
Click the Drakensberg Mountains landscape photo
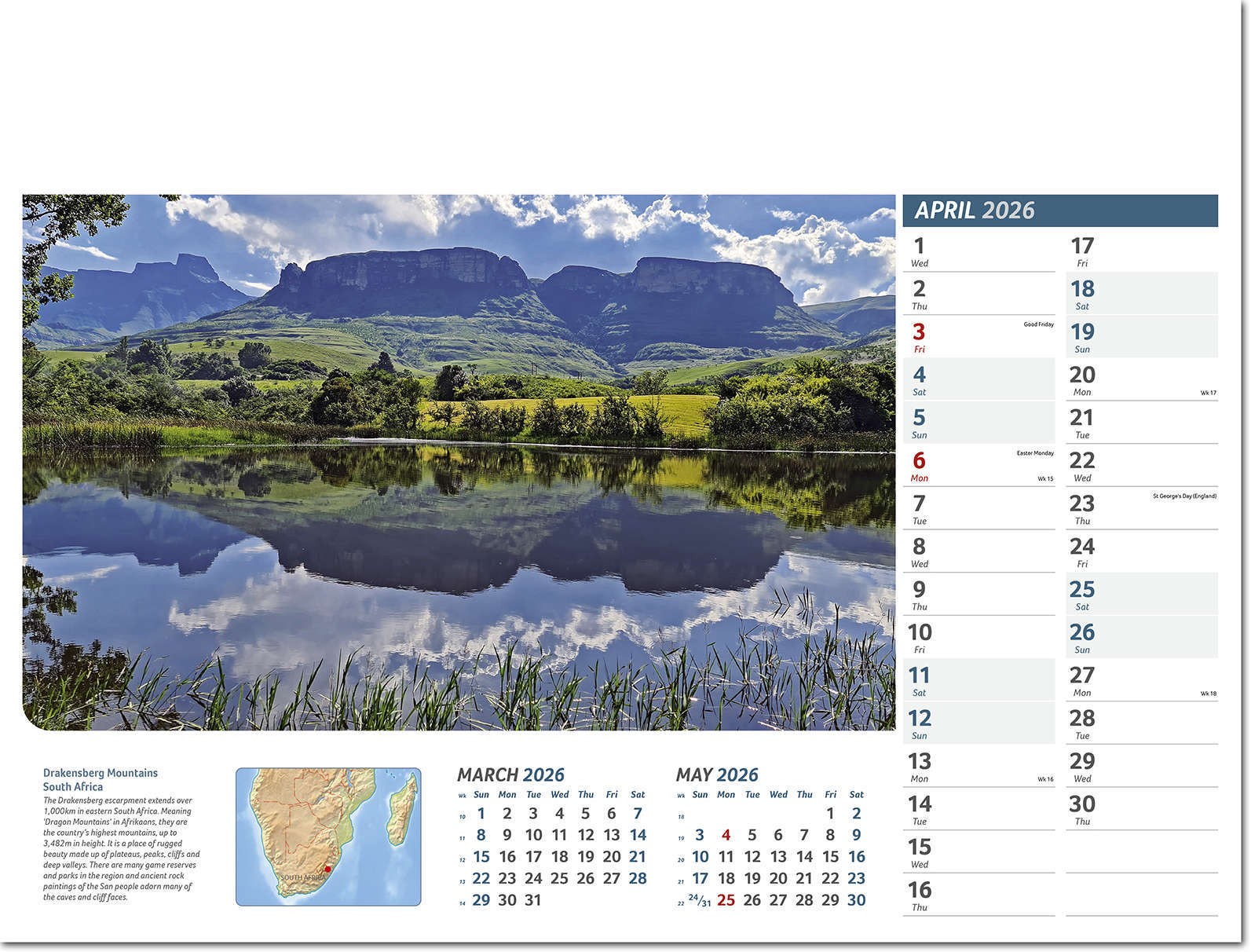[x=459, y=462]
